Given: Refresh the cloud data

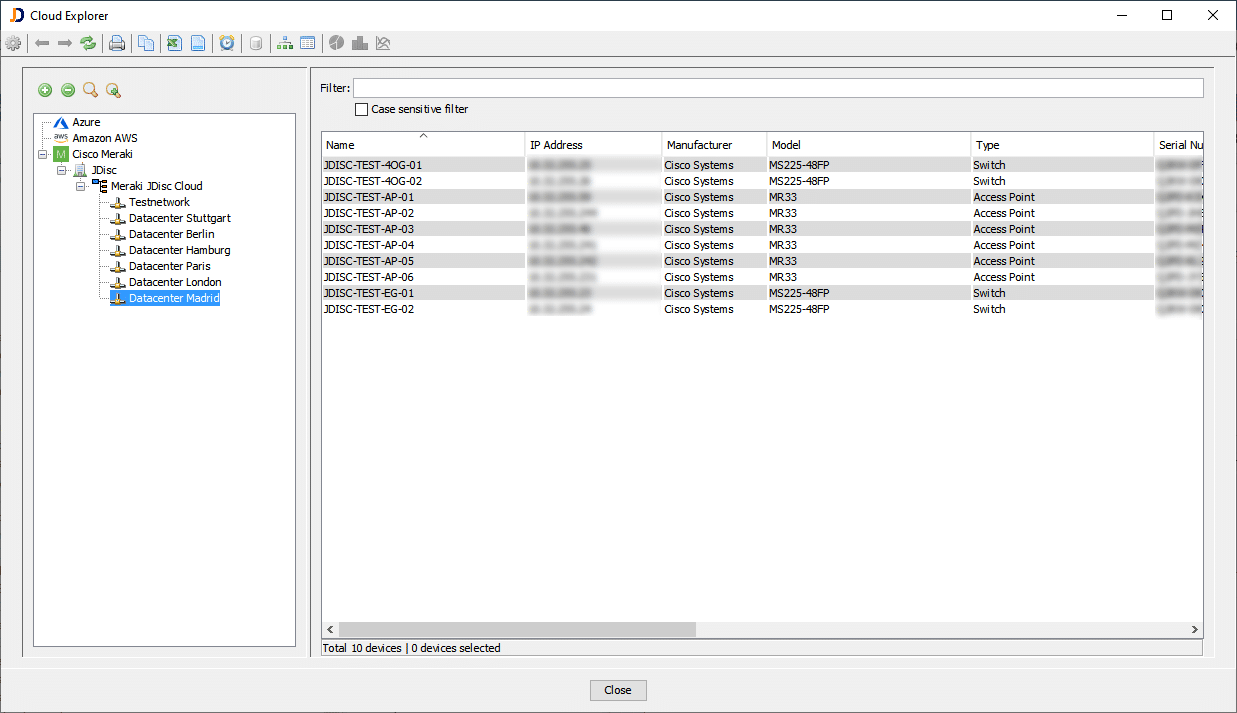Looking at the screenshot, I should point(88,43).
